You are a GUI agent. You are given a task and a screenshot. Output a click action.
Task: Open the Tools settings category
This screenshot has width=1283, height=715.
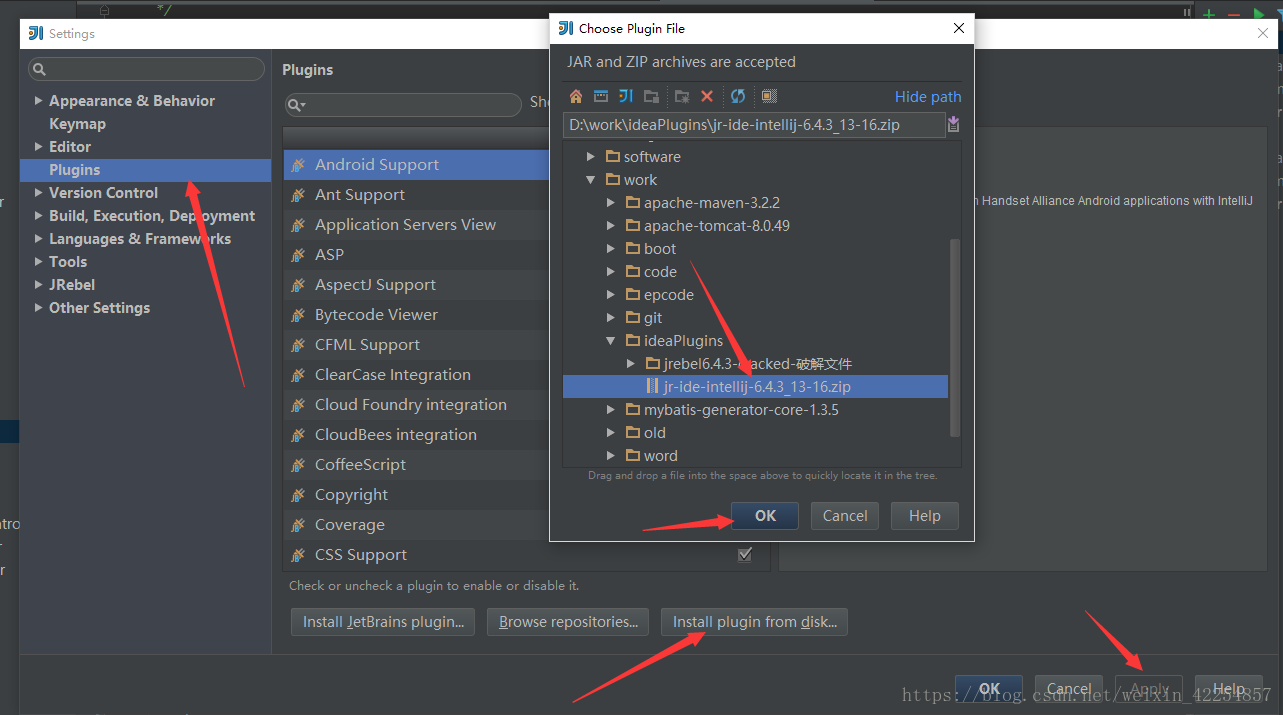[x=68, y=262]
